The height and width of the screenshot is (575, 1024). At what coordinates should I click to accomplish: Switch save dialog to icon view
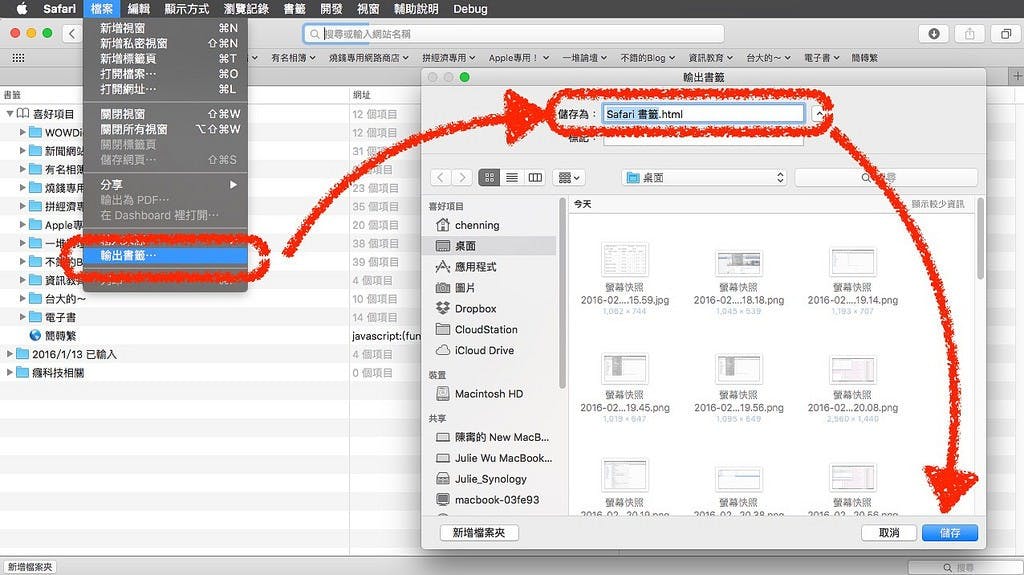[x=489, y=177]
